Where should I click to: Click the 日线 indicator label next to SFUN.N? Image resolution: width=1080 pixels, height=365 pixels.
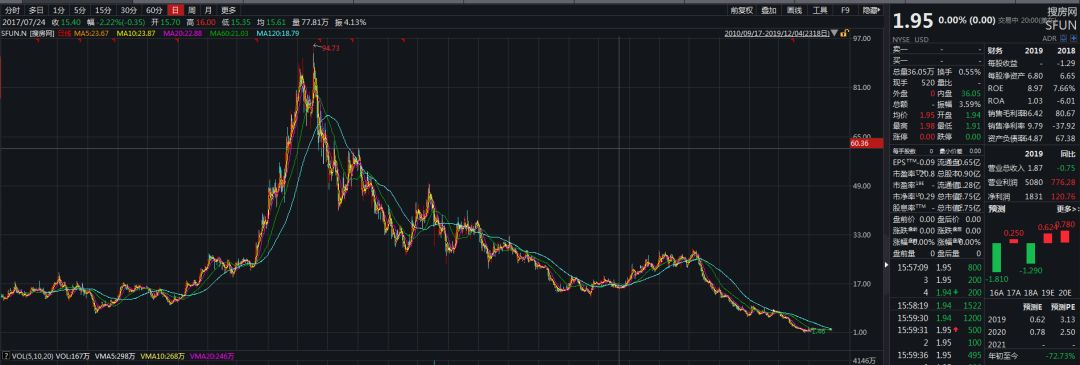pyautogui.click(x=64, y=33)
